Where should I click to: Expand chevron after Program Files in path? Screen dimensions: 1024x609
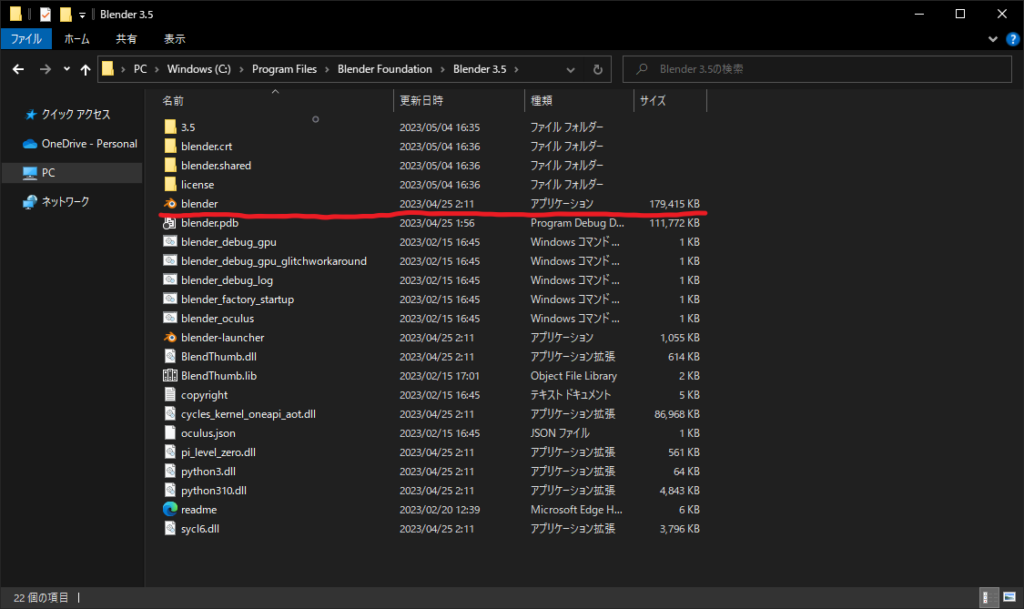click(327, 69)
